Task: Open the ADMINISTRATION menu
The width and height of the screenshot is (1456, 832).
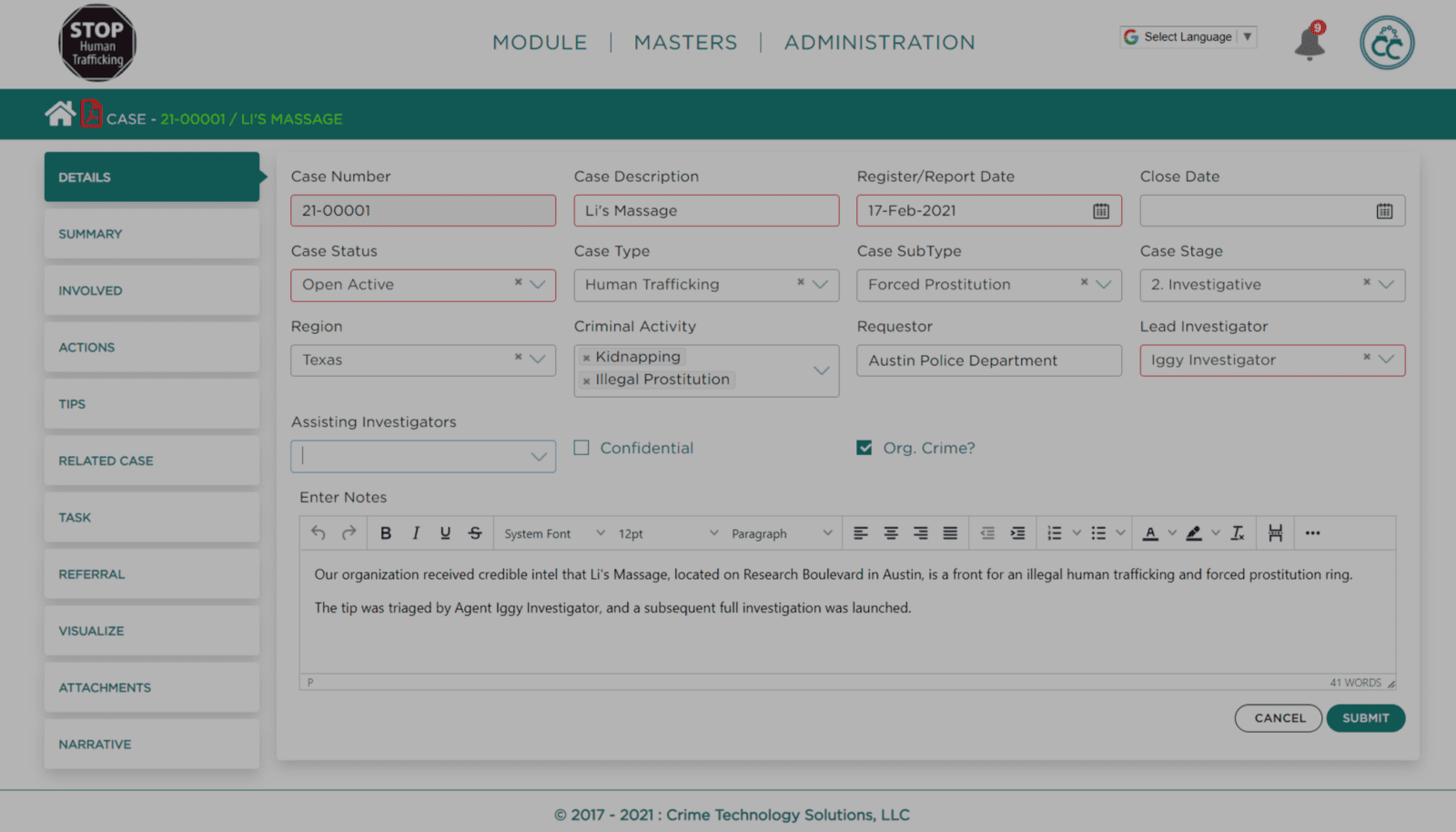Action: click(x=879, y=43)
